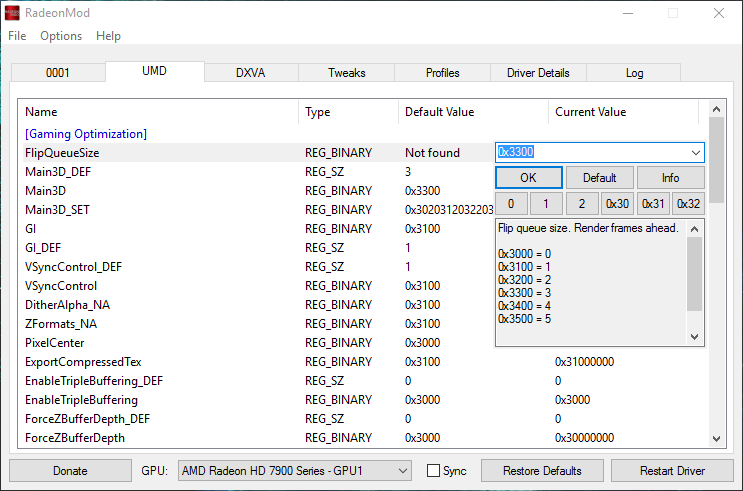743x491 pixels.
Task: Click the info box scroll down arrow
Action: [x=695, y=336]
